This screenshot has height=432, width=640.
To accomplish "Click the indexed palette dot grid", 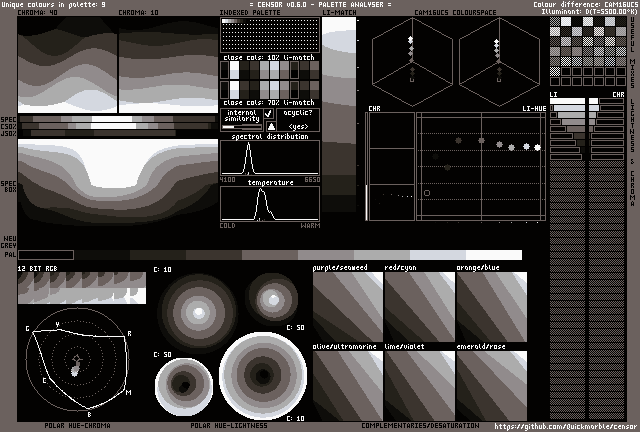I will [x=270, y=36].
